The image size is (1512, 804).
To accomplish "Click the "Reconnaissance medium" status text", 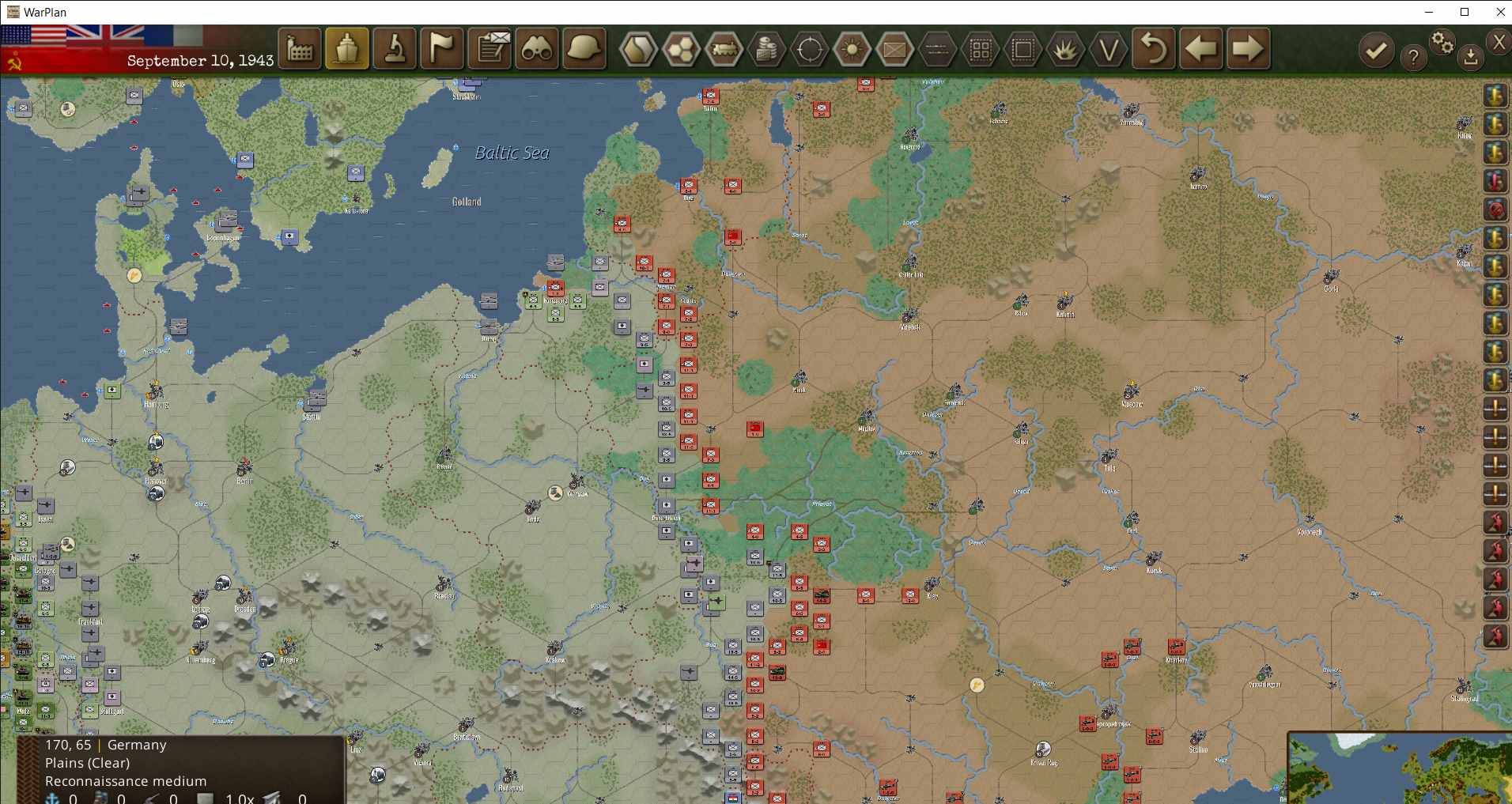I will click(126, 781).
